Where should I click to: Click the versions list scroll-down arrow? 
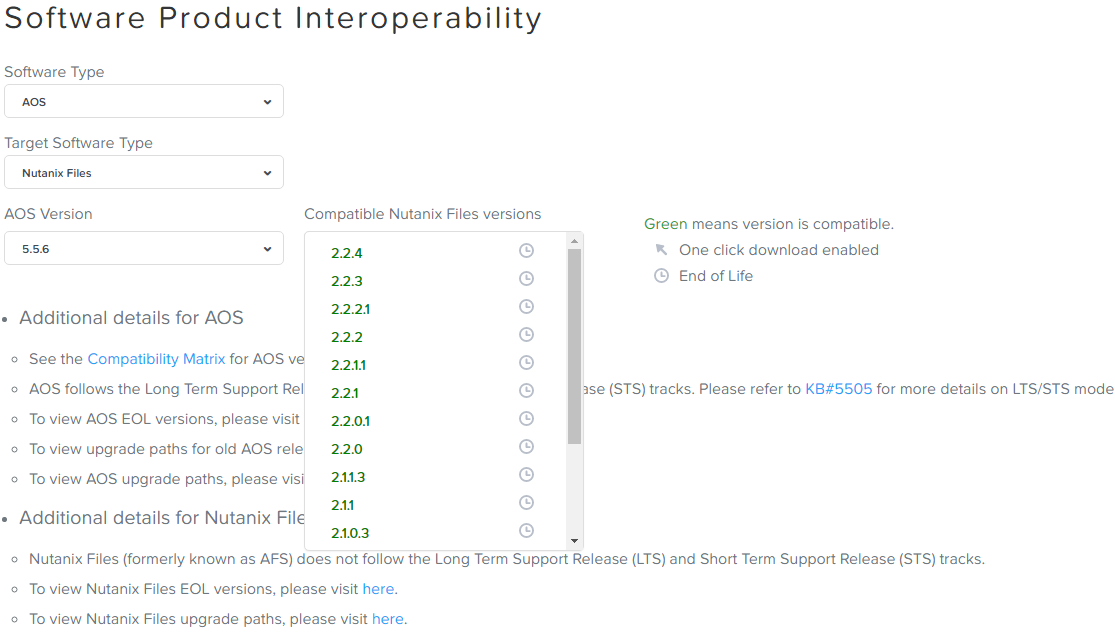coord(575,541)
